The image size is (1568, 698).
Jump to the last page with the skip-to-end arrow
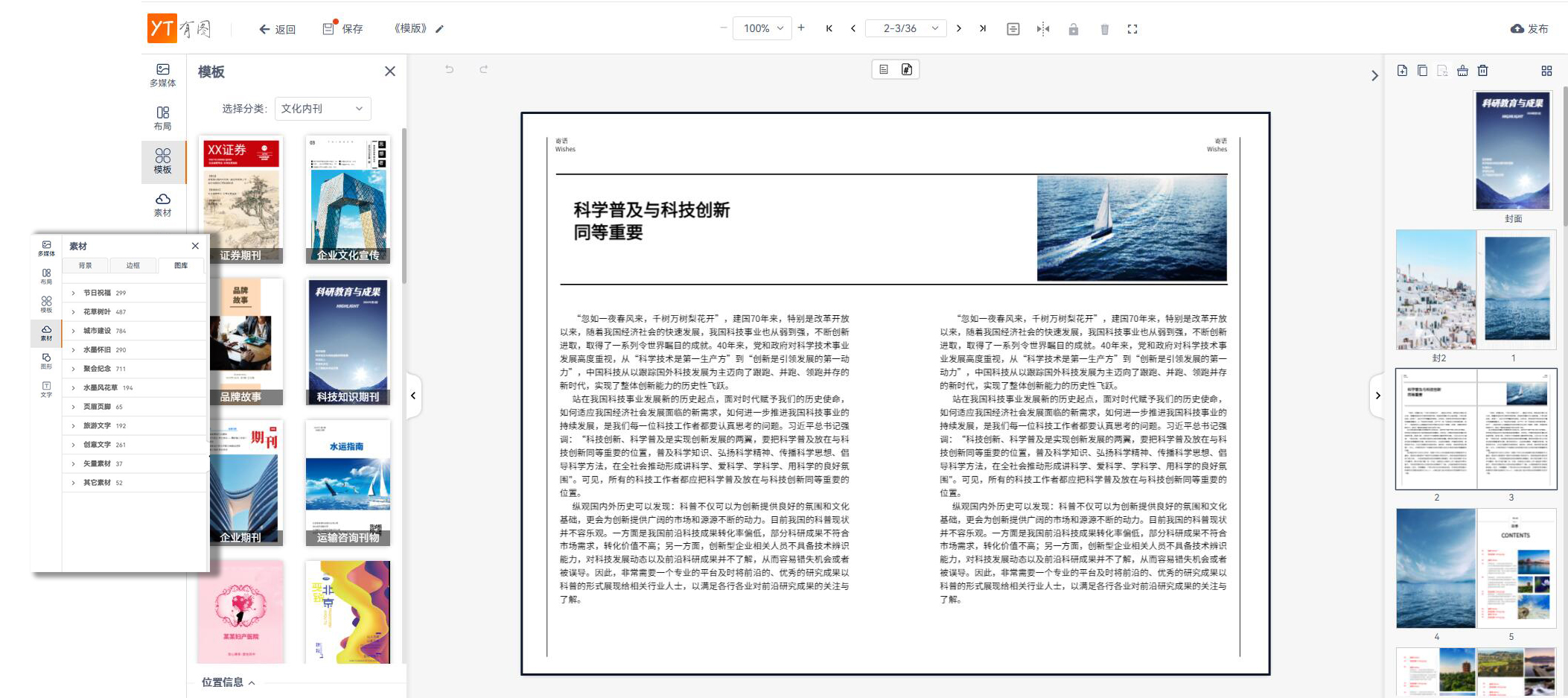tap(983, 29)
